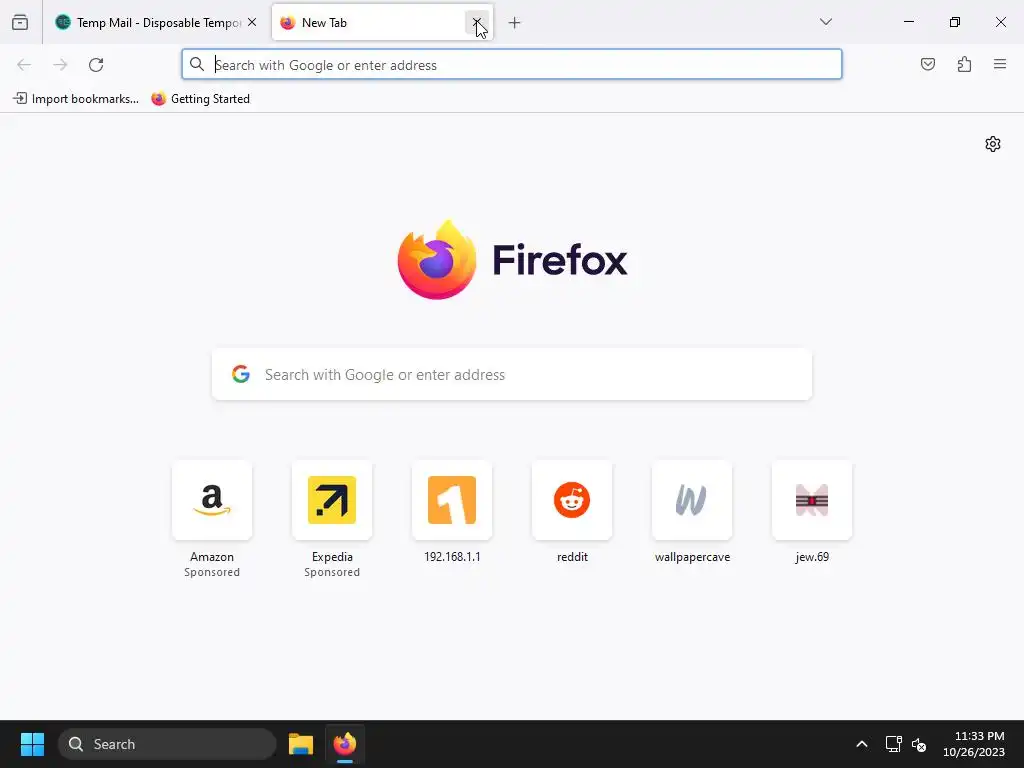Open a new tab with plus button

(x=515, y=23)
